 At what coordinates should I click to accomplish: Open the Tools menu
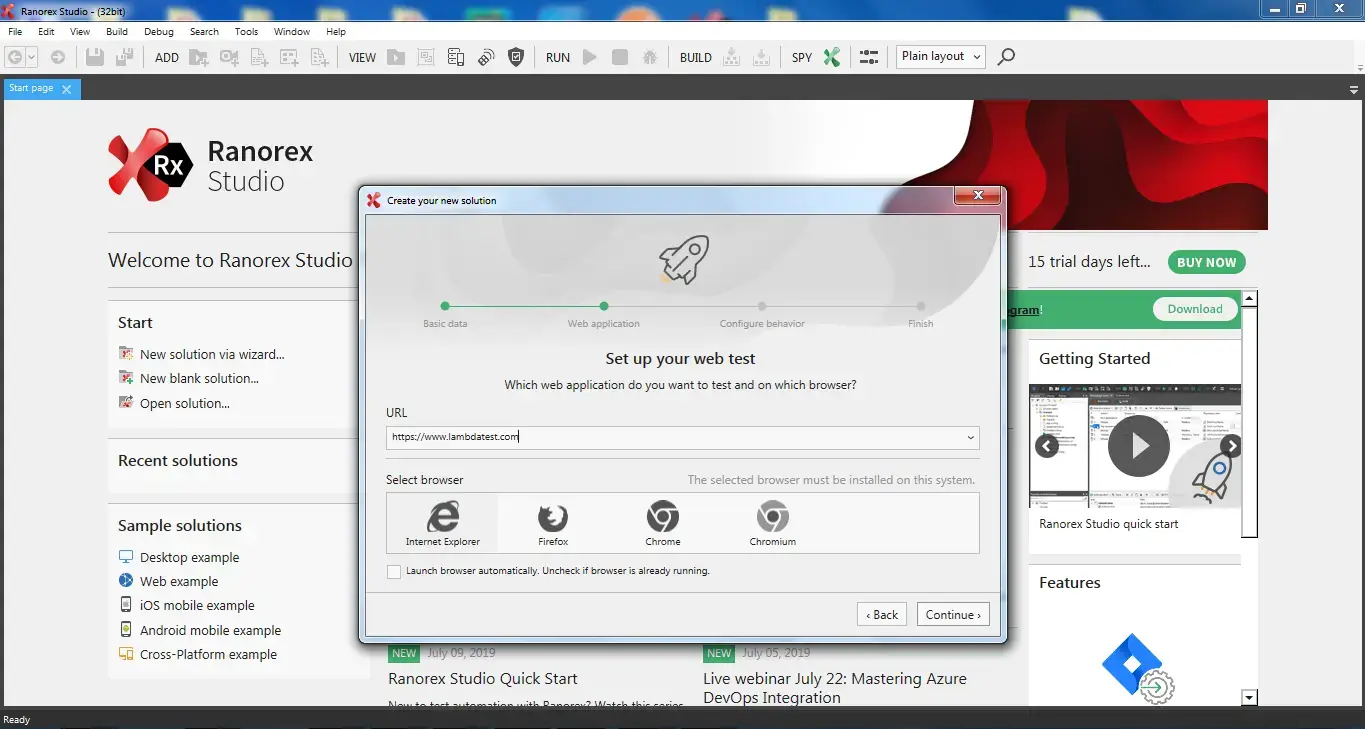click(245, 31)
